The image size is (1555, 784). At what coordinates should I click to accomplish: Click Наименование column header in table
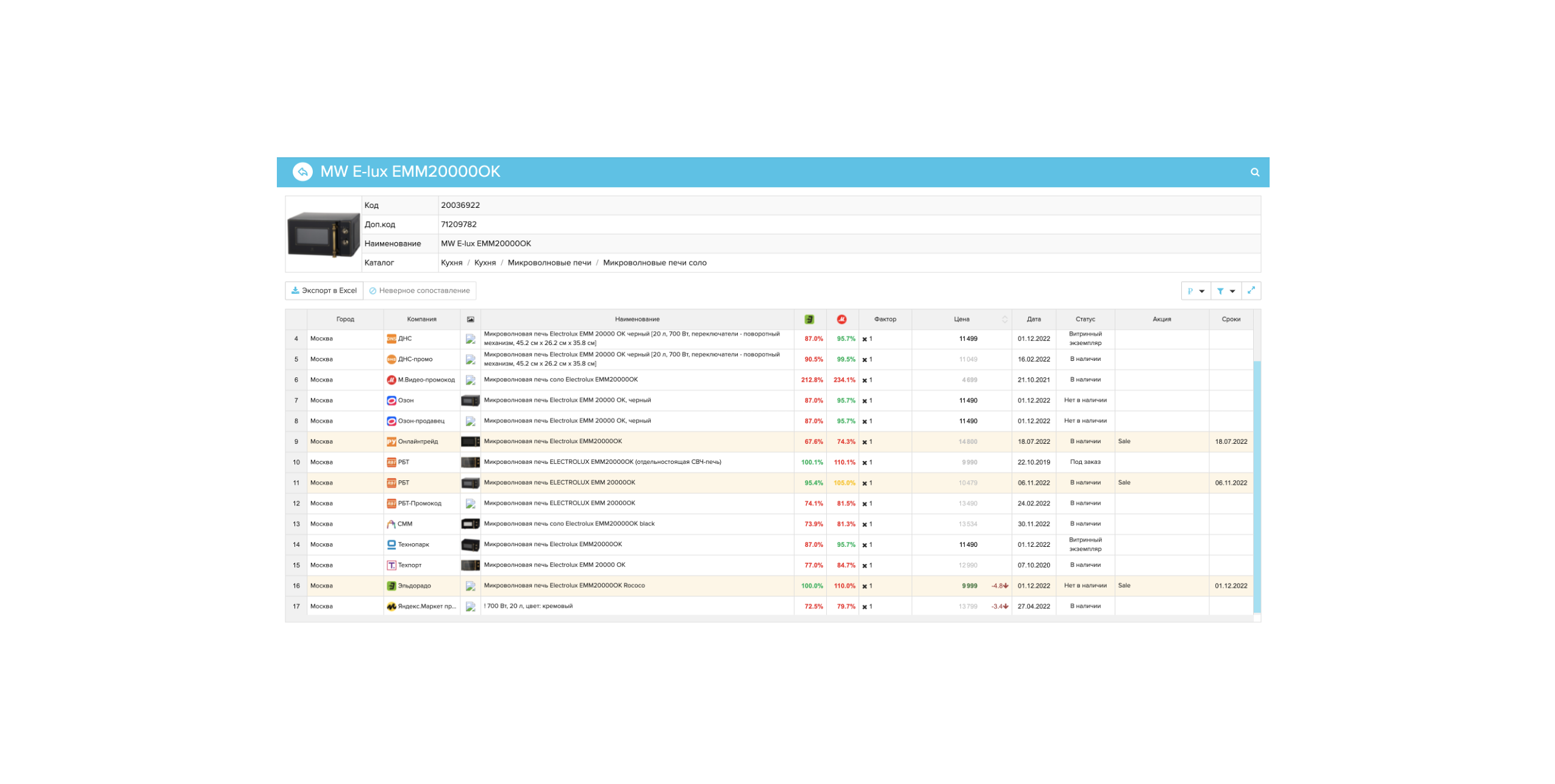tap(637, 319)
